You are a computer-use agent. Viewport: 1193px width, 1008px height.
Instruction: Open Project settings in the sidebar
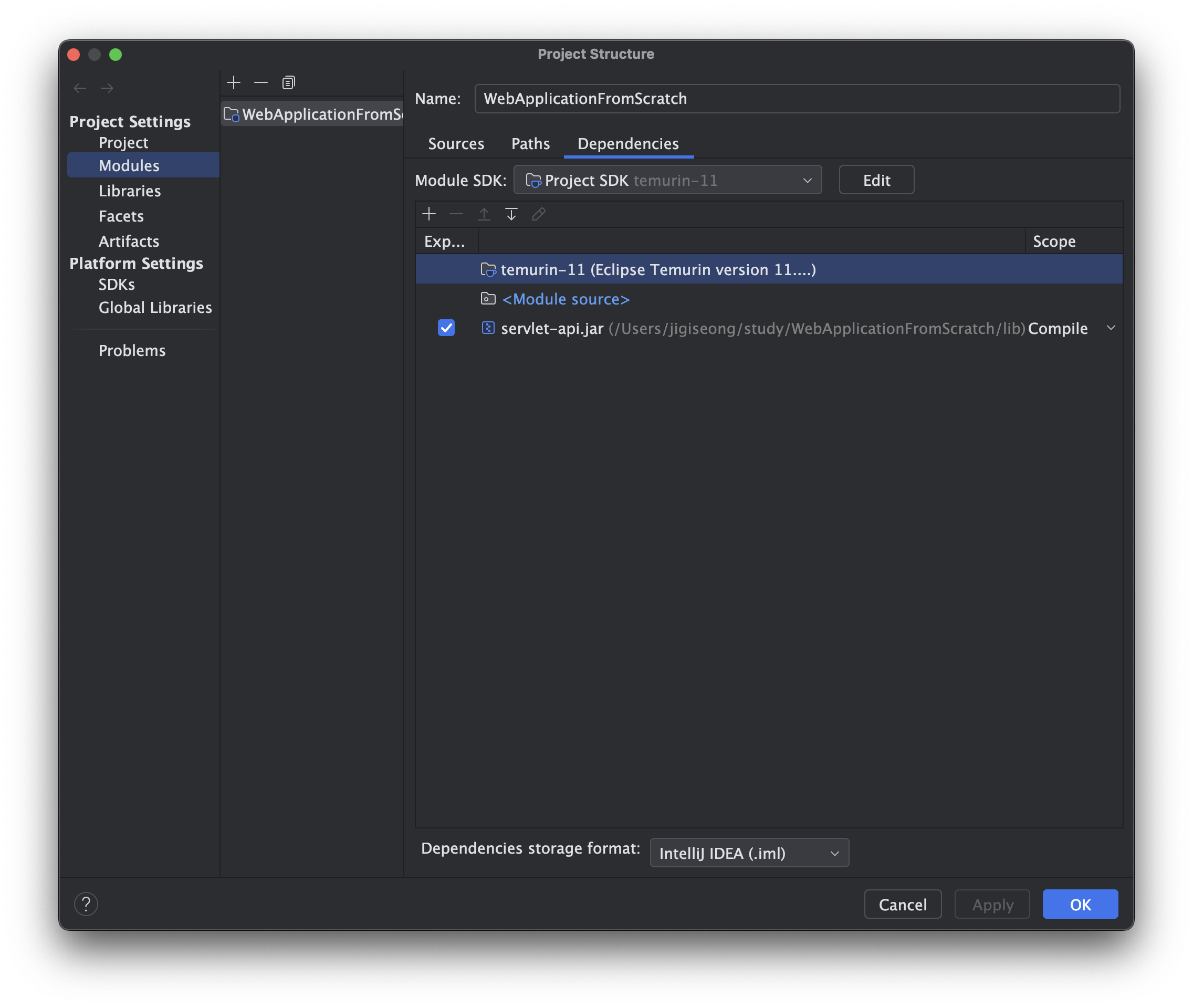[x=123, y=142]
